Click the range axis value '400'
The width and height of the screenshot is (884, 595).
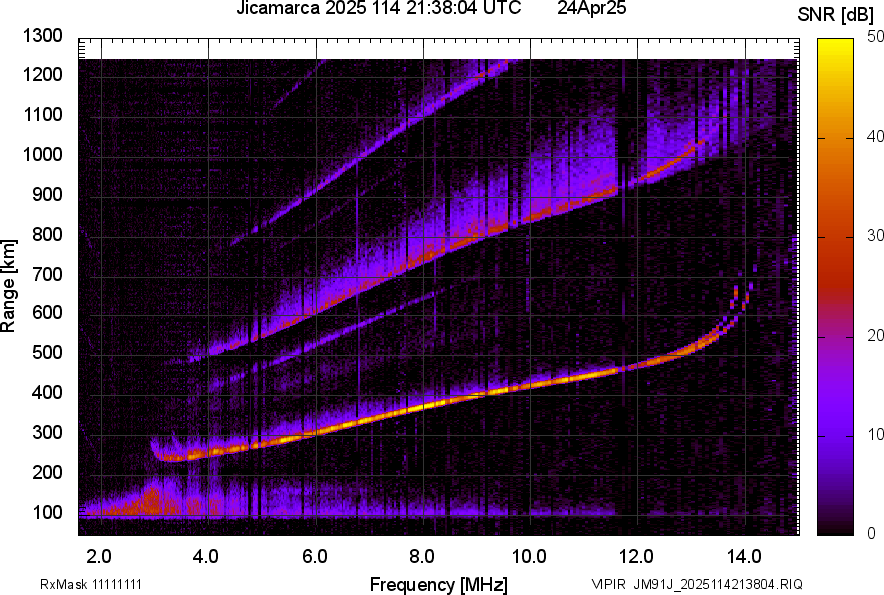pos(47,393)
